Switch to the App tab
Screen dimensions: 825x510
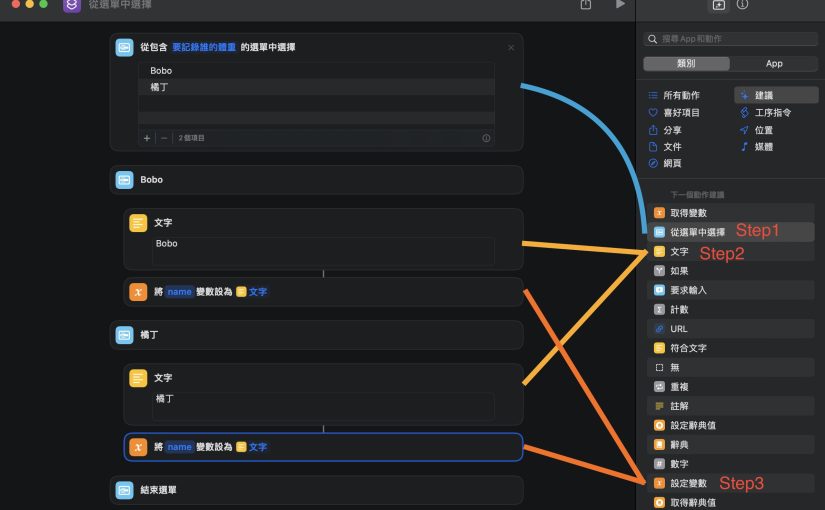tap(773, 63)
